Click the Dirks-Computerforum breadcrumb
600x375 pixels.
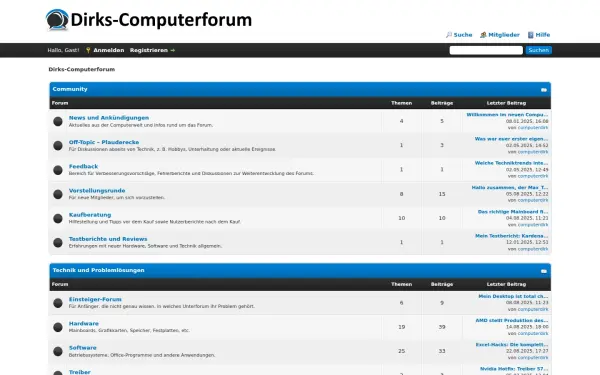pos(82,69)
